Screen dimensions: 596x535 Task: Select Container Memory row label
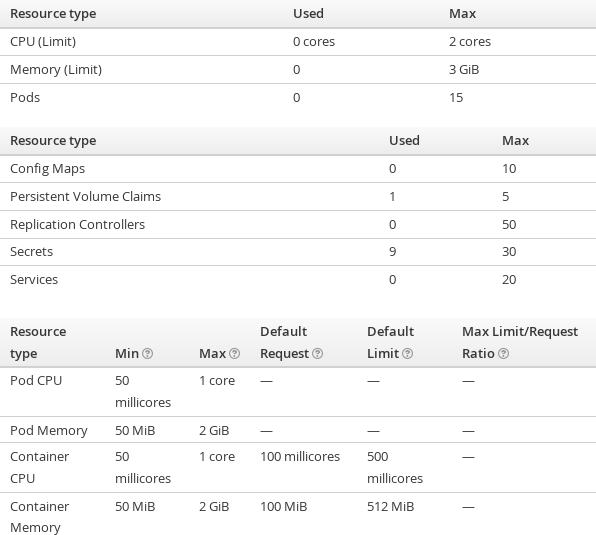pyautogui.click(x=40, y=517)
